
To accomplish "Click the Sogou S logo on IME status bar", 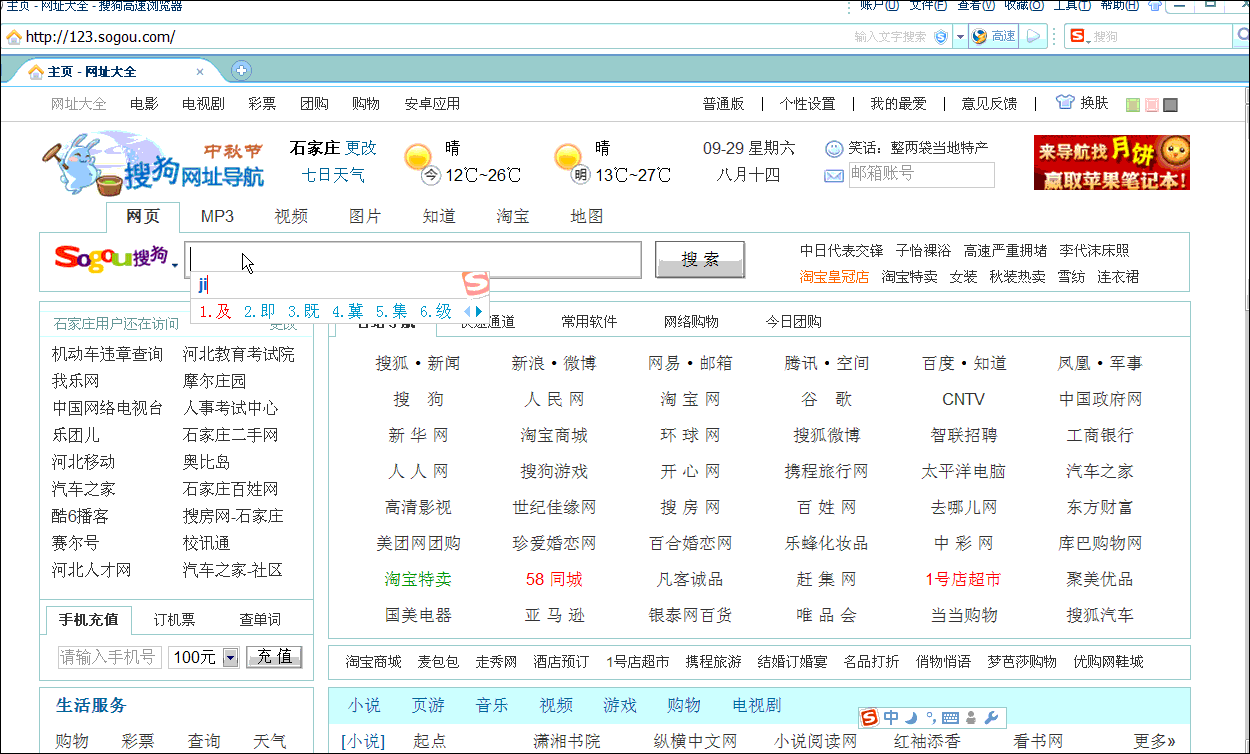I will click(869, 717).
